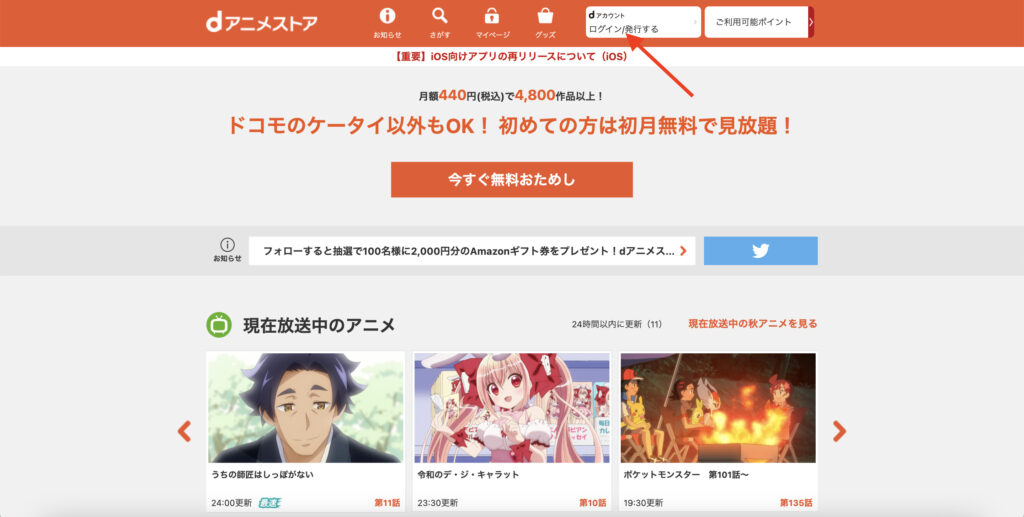This screenshot has height=517, width=1024.
Task: Open the 令和のデ・ジ・キャラット thumbnail
Action: tap(512, 407)
